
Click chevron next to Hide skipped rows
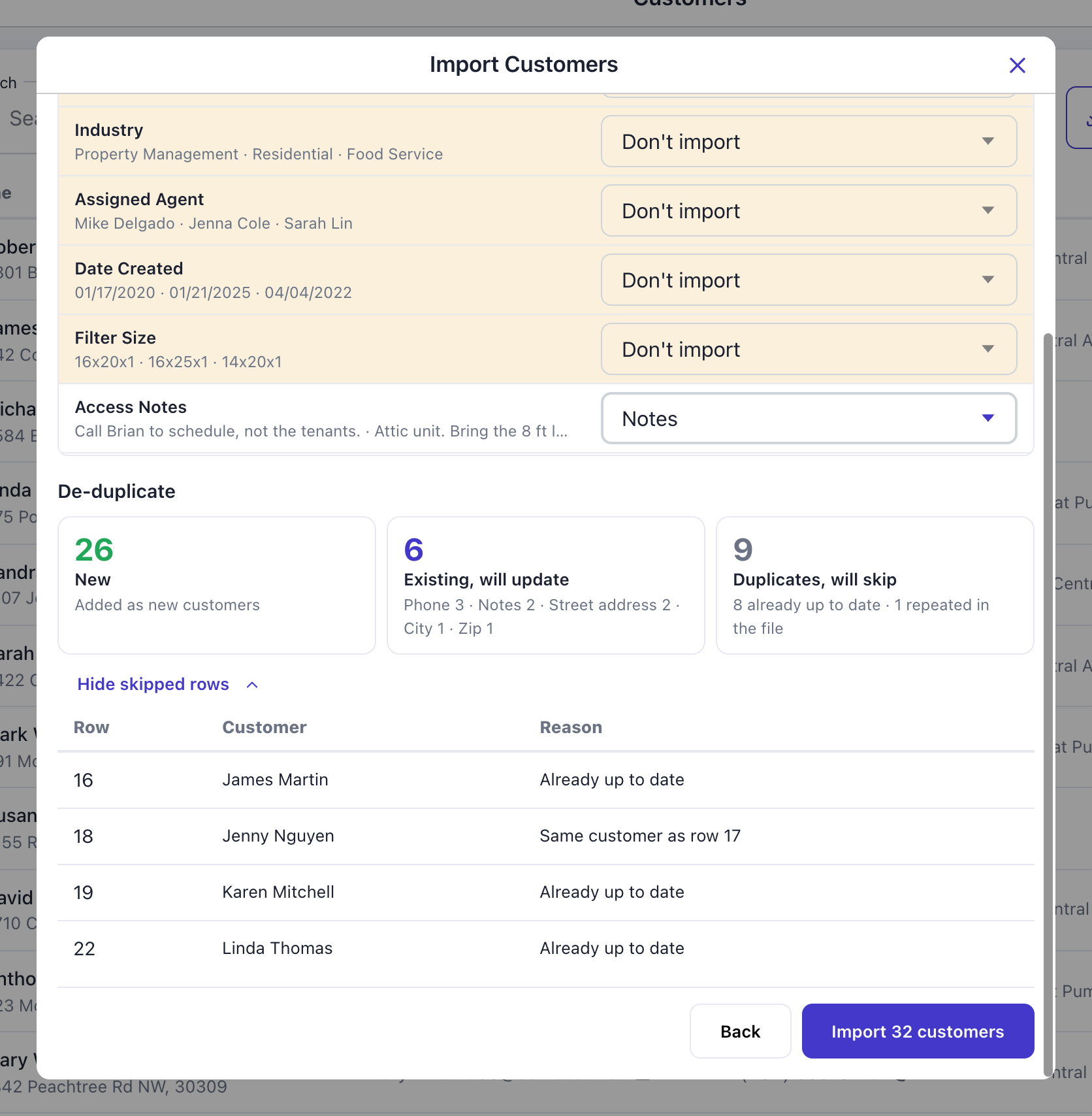pos(252,685)
